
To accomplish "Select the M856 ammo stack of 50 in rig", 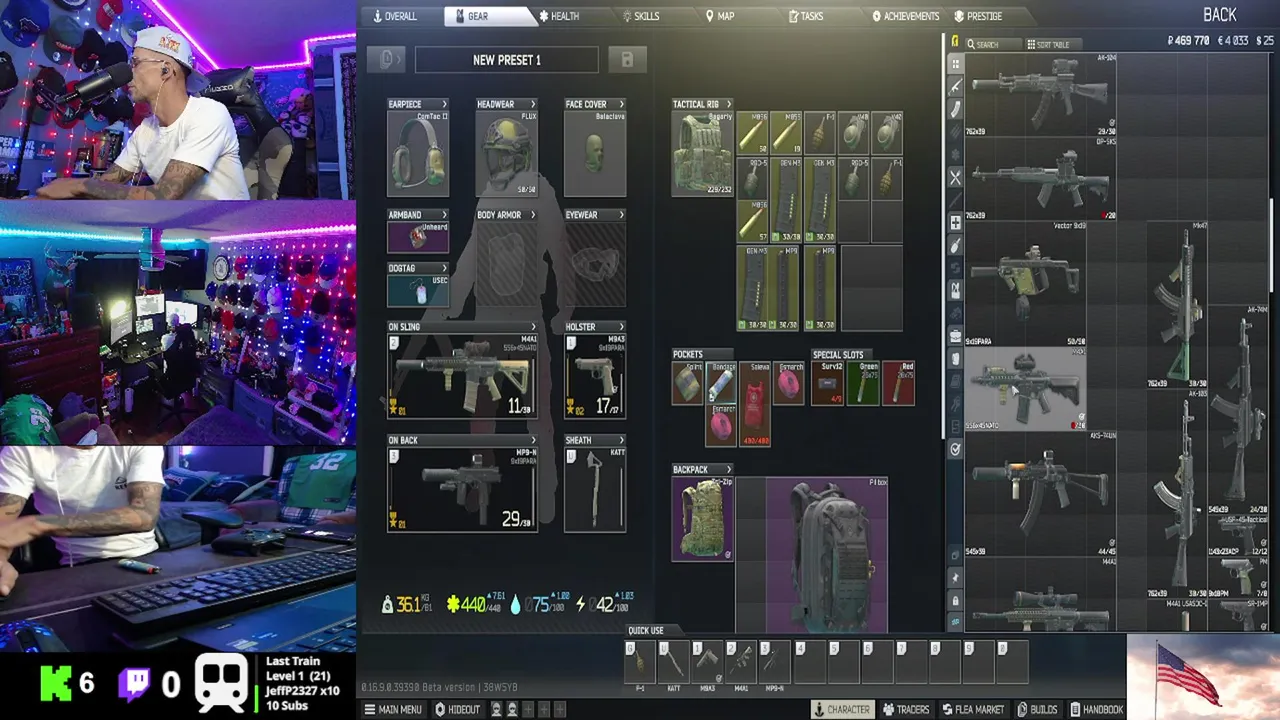I will (x=752, y=133).
